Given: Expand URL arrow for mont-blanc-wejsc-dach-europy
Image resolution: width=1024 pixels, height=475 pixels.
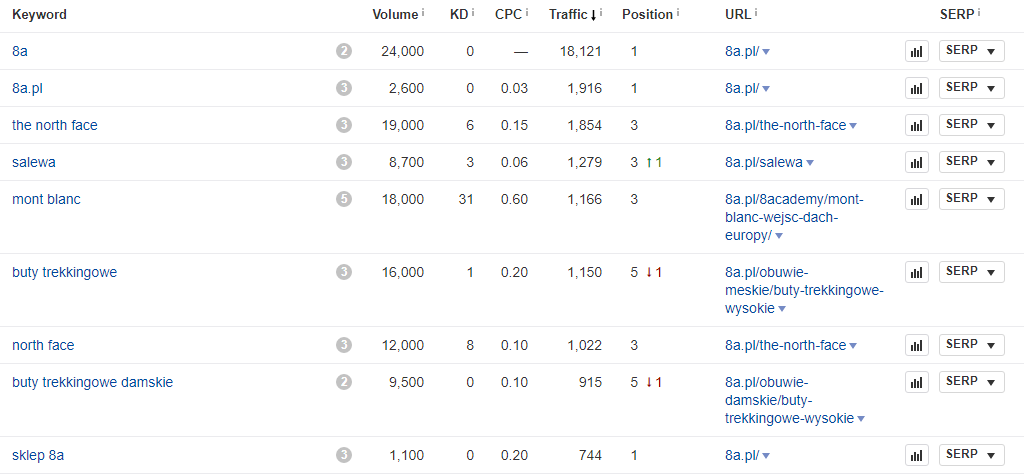Looking at the screenshot, I should coord(778,236).
